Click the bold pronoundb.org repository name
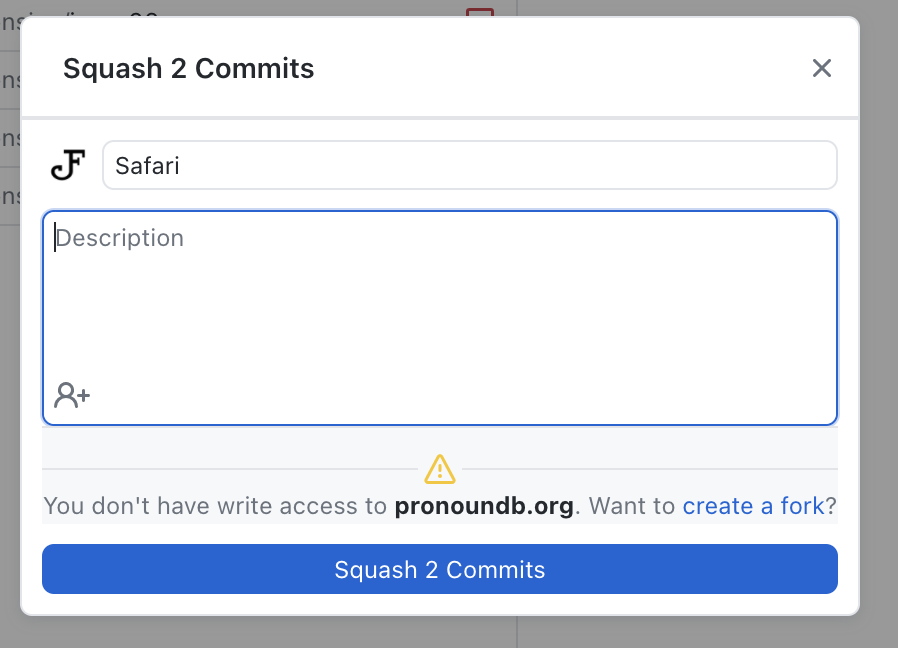The image size is (898, 648). tap(483, 506)
